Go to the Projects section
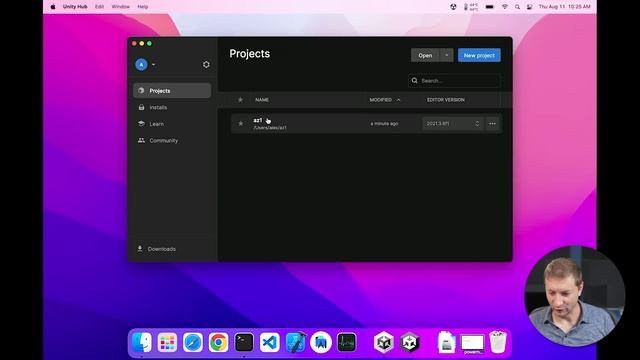 172,91
